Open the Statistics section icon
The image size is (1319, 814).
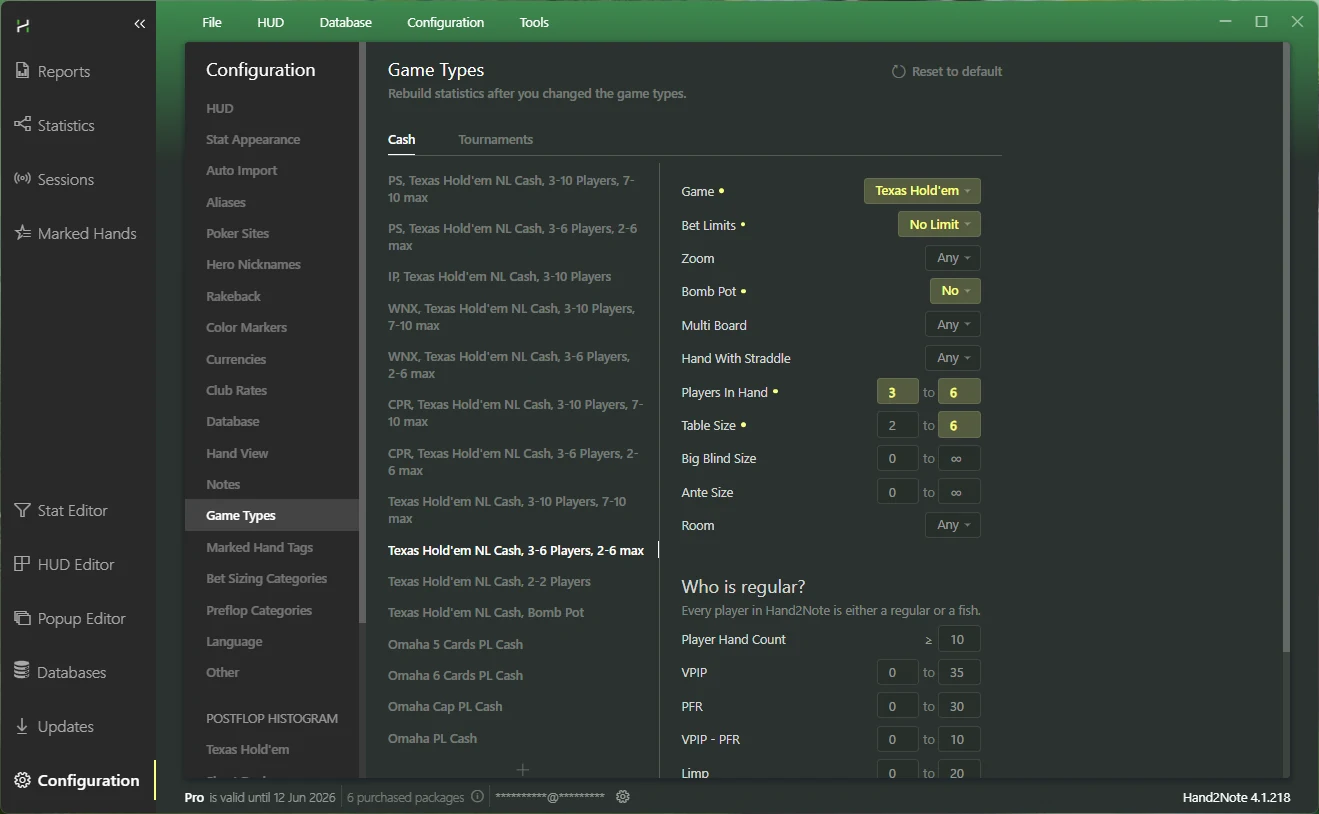pyautogui.click(x=22, y=125)
